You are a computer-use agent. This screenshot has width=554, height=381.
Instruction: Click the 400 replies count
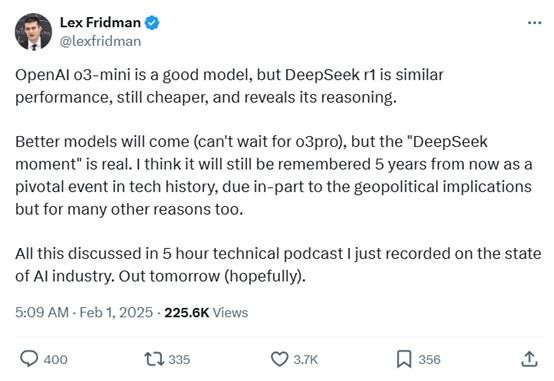pos(55,359)
